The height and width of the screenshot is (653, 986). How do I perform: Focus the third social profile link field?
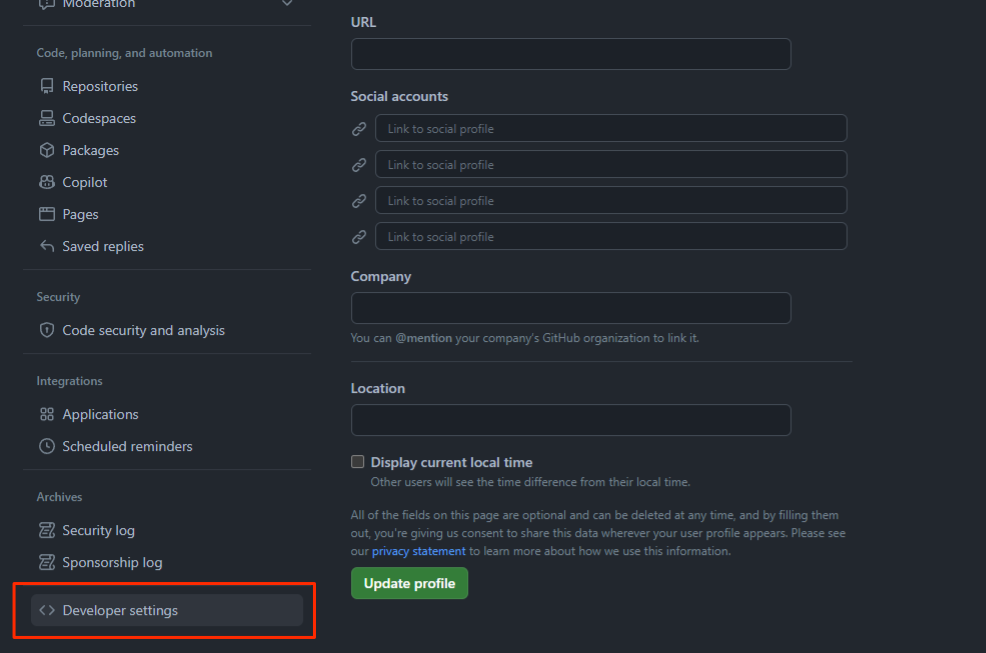[611, 200]
